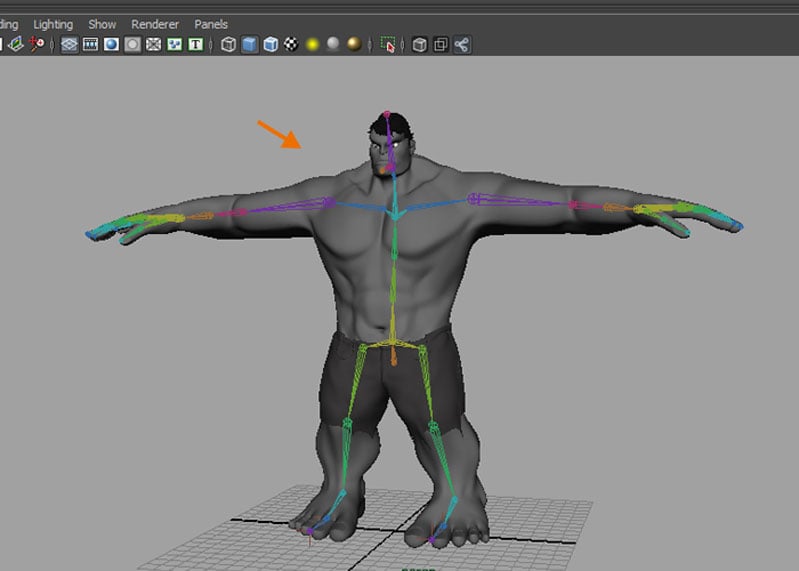Click the image plane icon

[16, 44]
